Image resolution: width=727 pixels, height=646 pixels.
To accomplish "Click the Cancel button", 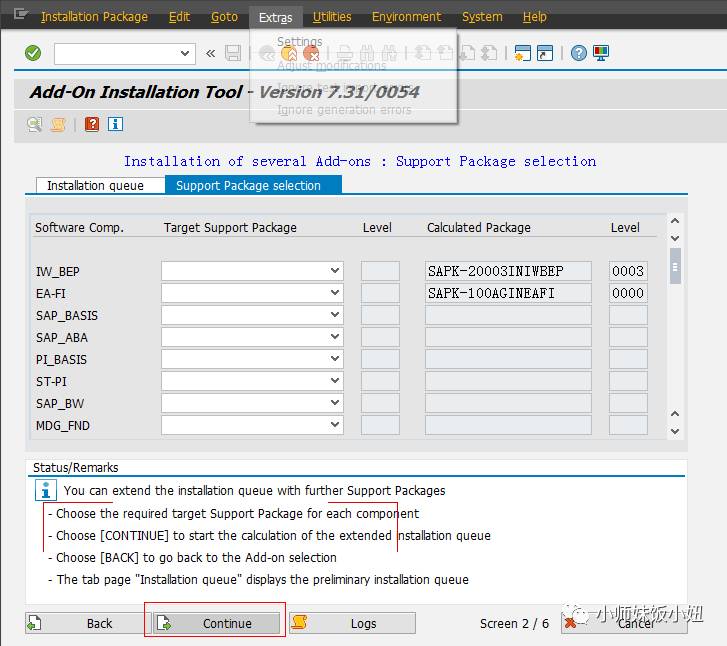I will click(624, 623).
